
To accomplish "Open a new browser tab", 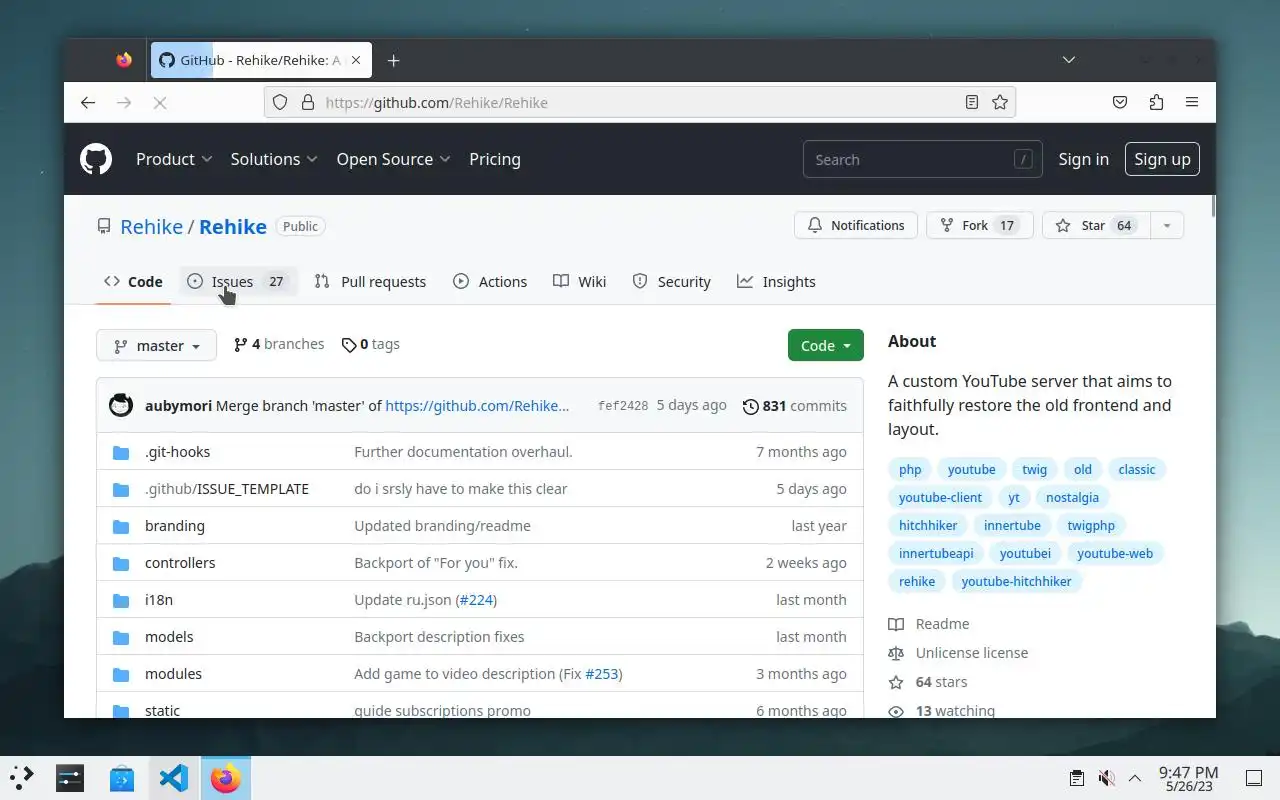I will tap(394, 60).
